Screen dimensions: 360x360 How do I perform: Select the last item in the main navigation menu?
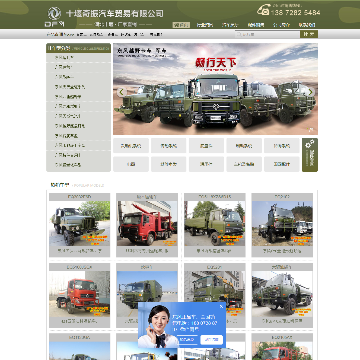(307, 25)
